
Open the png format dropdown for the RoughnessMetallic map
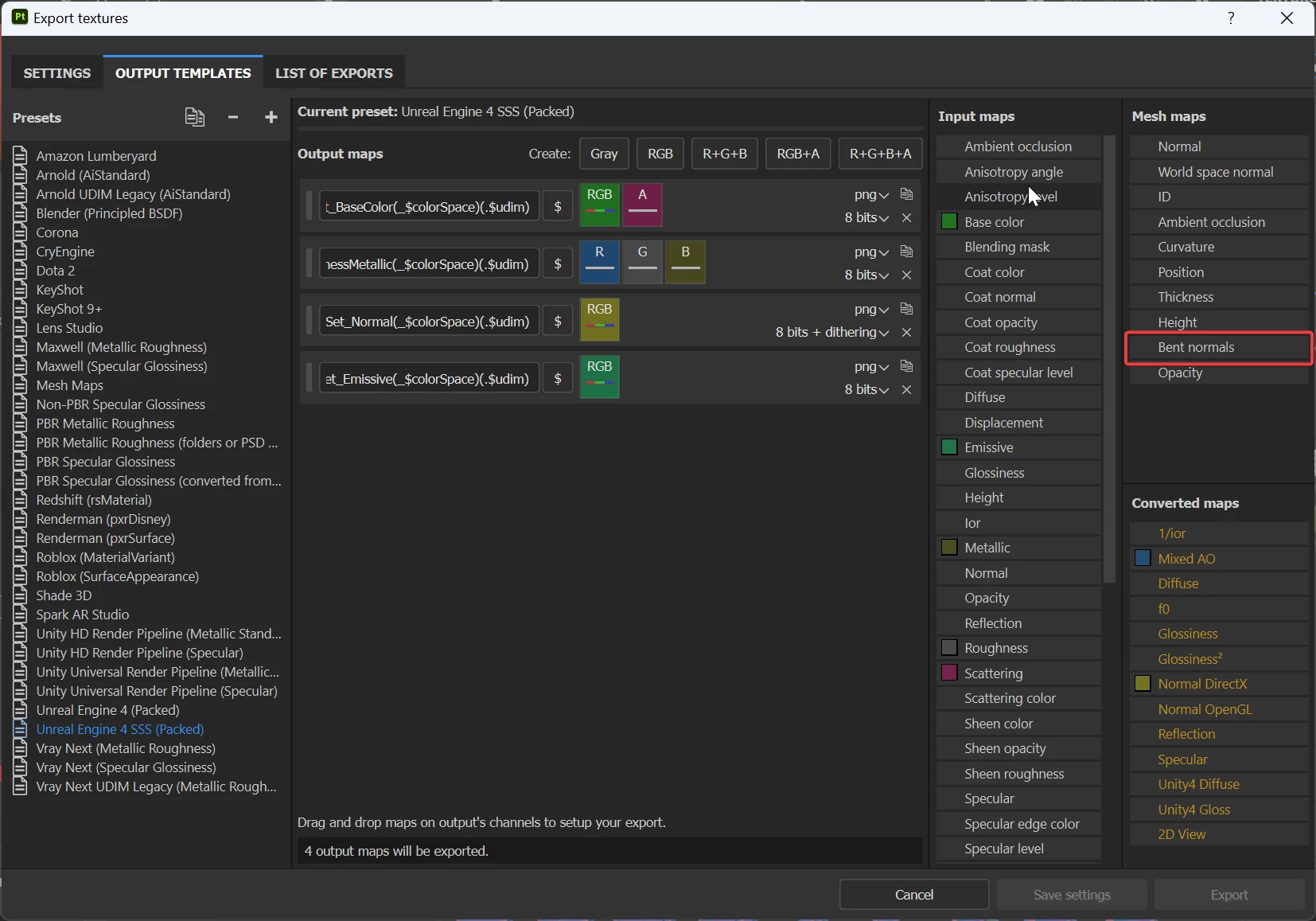(871, 252)
